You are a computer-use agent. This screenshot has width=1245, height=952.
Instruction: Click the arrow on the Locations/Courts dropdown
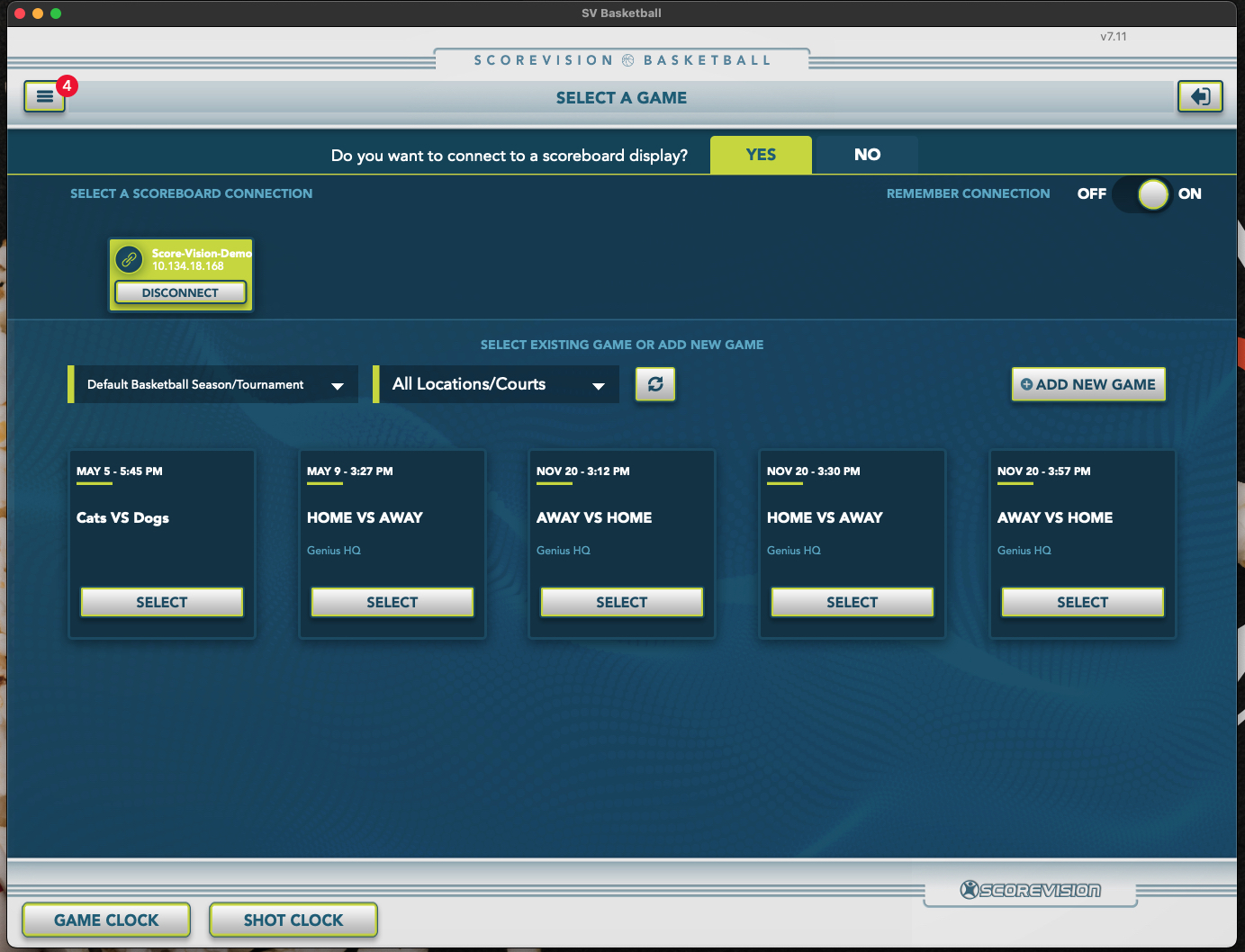point(599,385)
